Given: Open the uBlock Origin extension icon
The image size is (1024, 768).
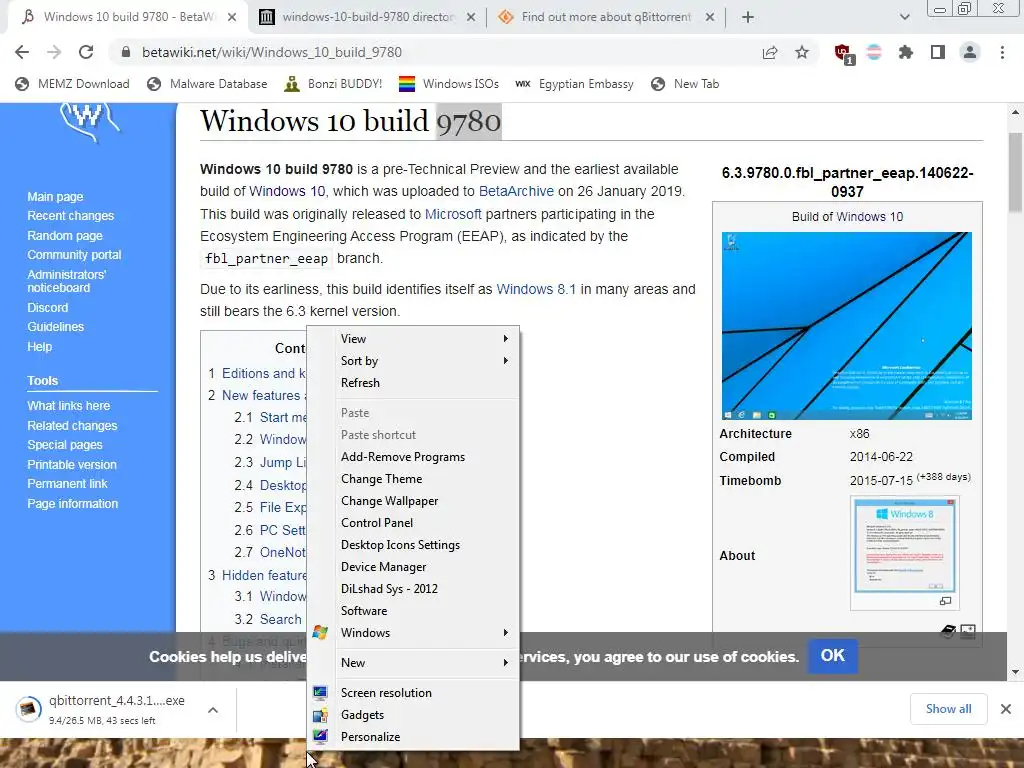Looking at the screenshot, I should coord(843,53).
